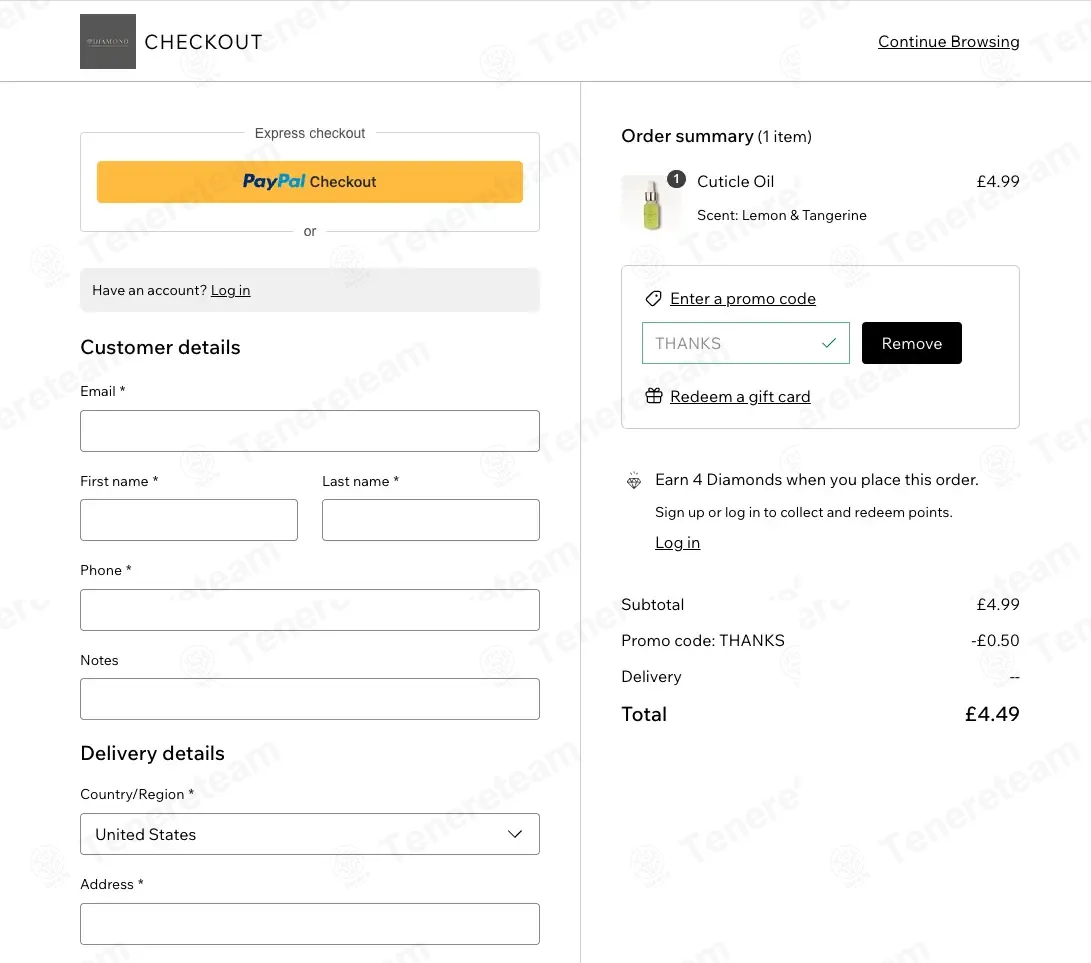
Task: Open the Continue Browsing link
Action: [948, 42]
